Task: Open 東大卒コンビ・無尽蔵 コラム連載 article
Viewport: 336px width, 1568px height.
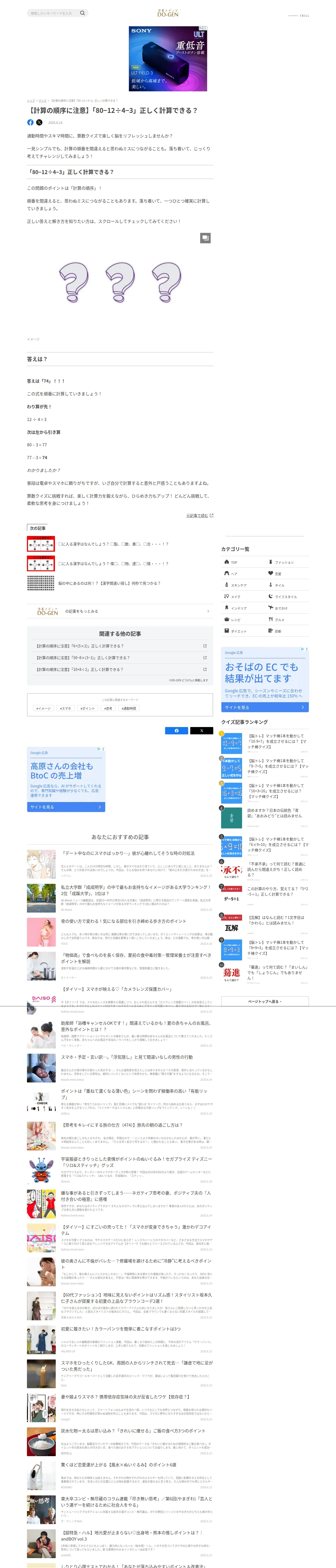Action: tap(137, 1502)
